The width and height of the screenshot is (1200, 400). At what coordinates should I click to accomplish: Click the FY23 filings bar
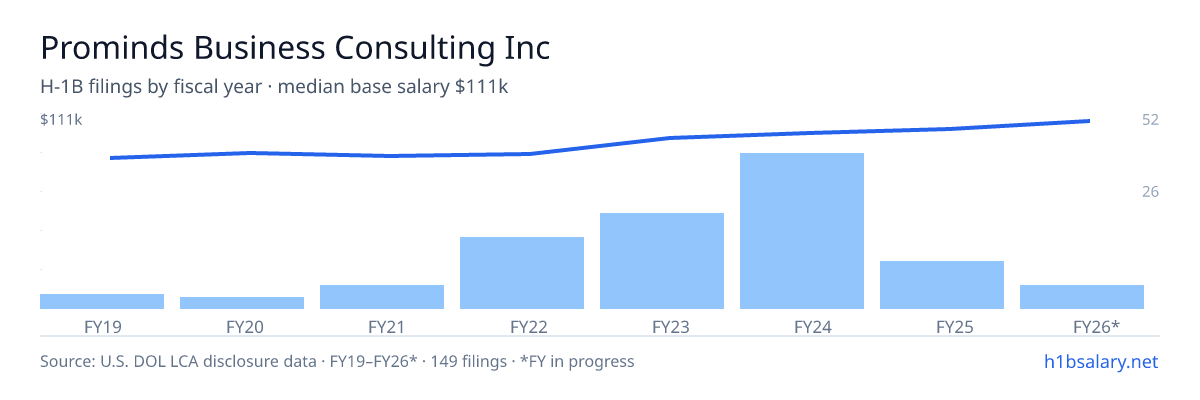tap(662, 261)
